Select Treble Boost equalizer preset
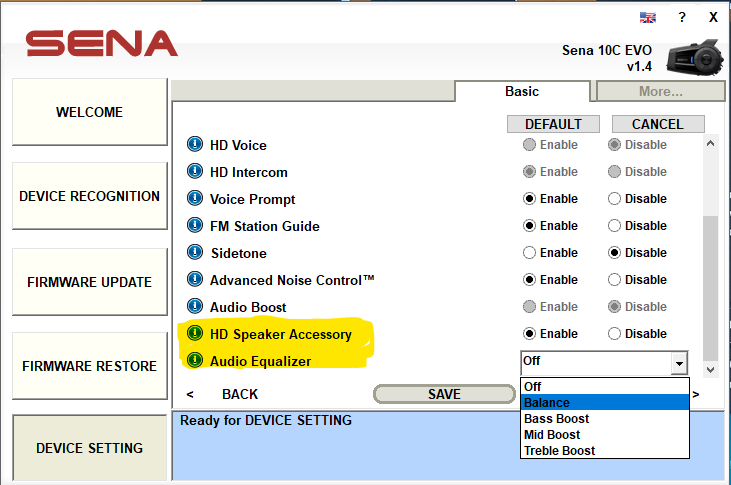The height and width of the screenshot is (485, 731). coord(559,451)
